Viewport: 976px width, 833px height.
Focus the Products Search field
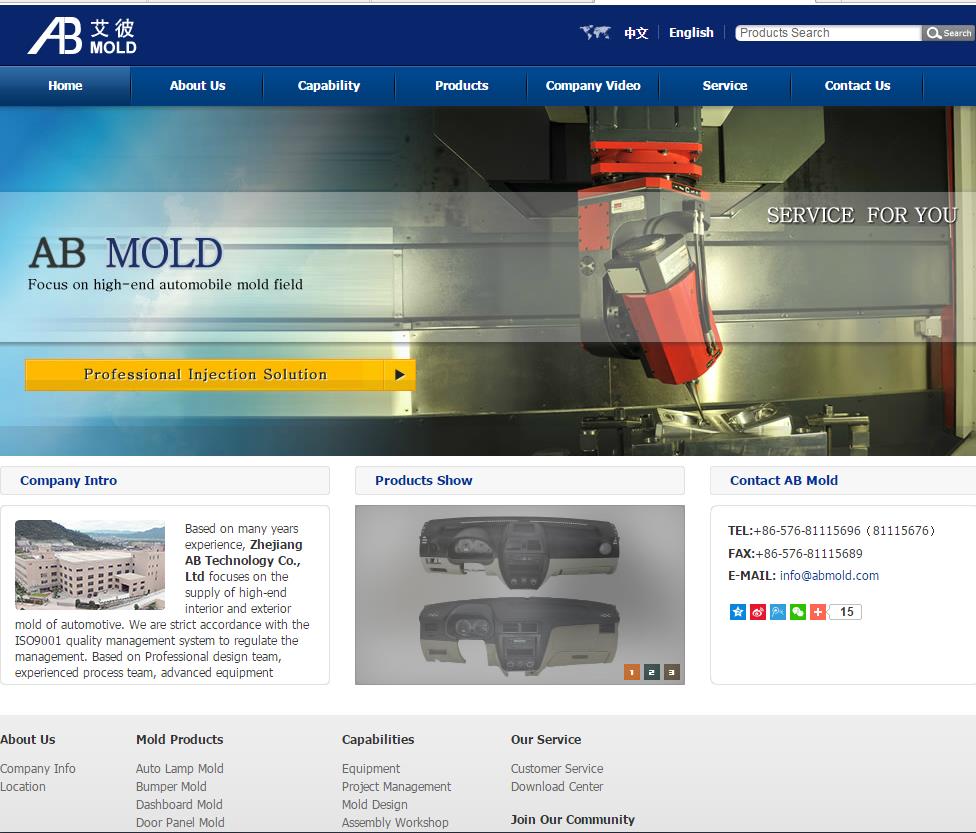click(x=828, y=33)
